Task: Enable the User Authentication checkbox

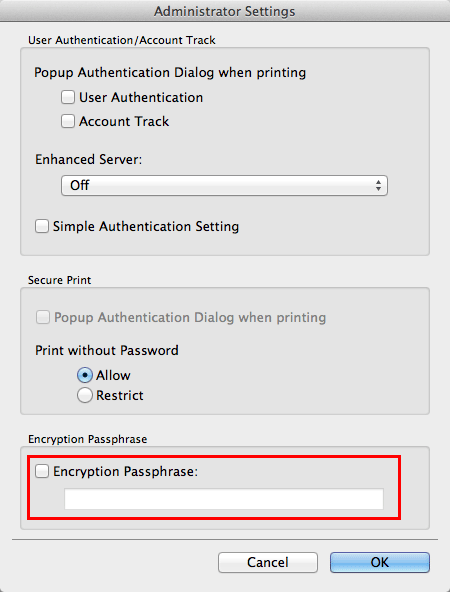Action: [68, 97]
